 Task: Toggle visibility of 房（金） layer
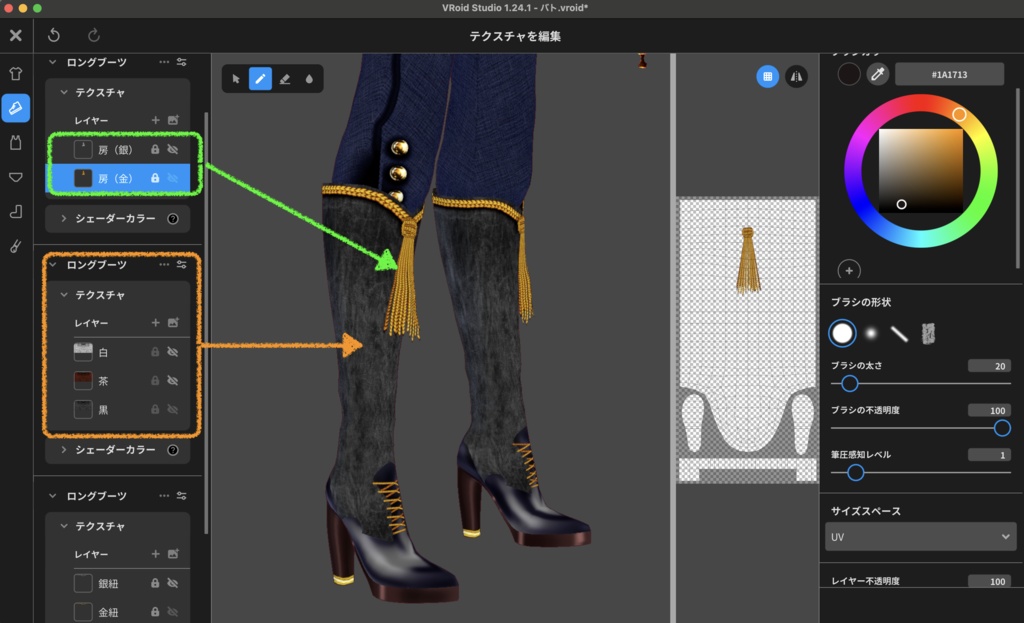[173, 178]
